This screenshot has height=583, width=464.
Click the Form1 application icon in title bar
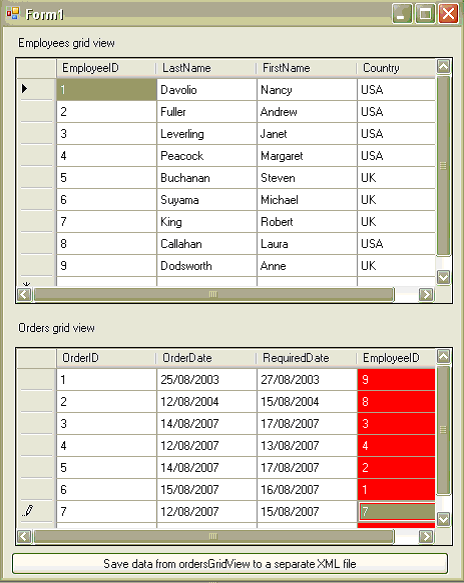click(13, 14)
